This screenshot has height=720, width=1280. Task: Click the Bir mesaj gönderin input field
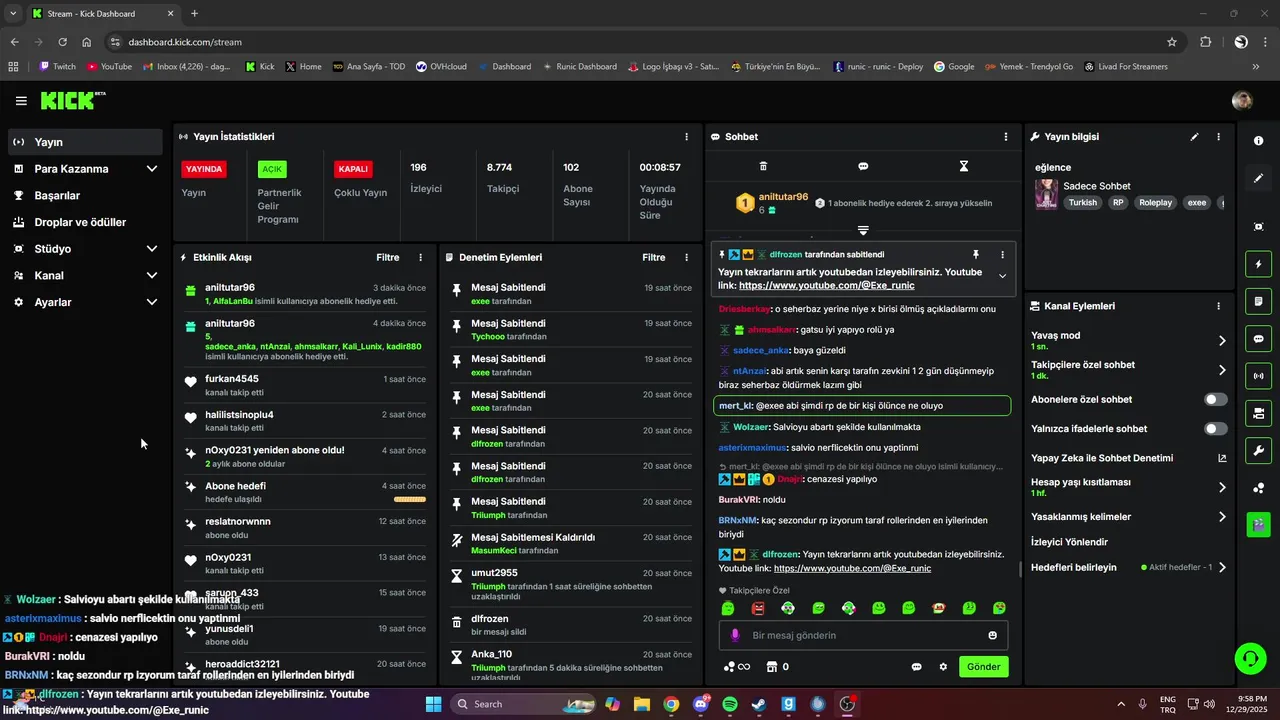point(863,635)
